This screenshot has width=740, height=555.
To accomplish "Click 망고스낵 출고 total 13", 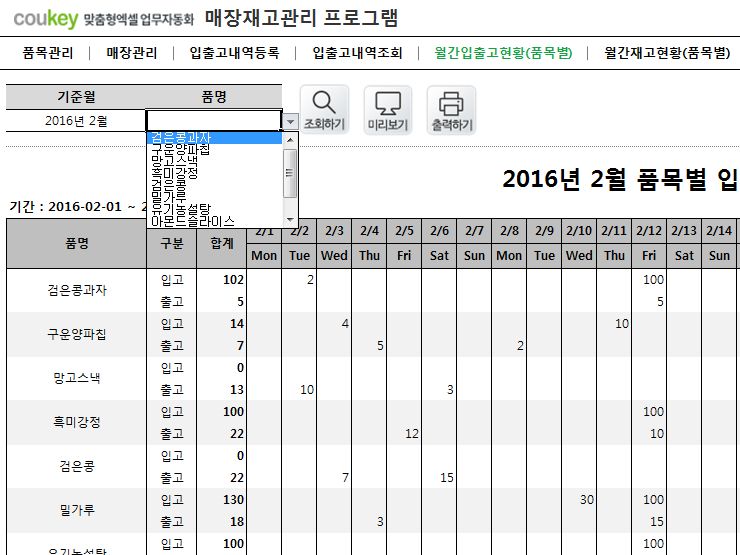I will (237, 390).
